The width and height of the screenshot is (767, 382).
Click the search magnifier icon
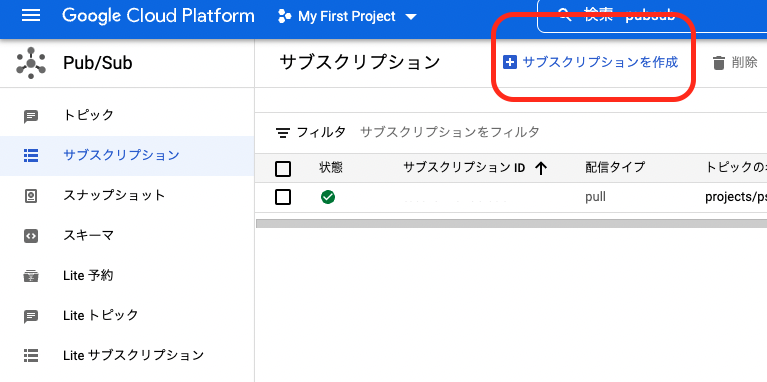[565, 15]
